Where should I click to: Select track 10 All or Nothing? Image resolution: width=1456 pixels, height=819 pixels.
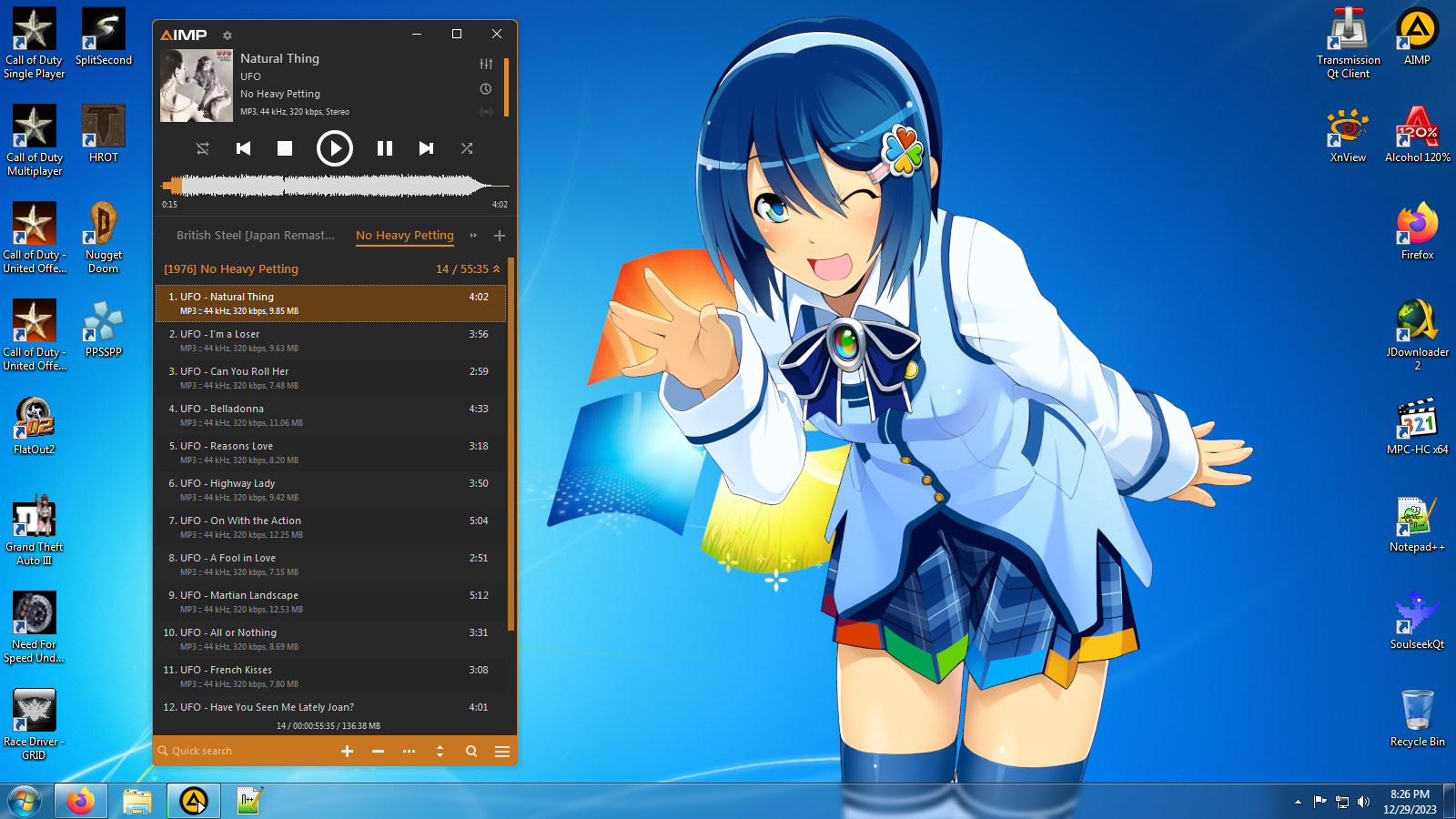coord(330,639)
